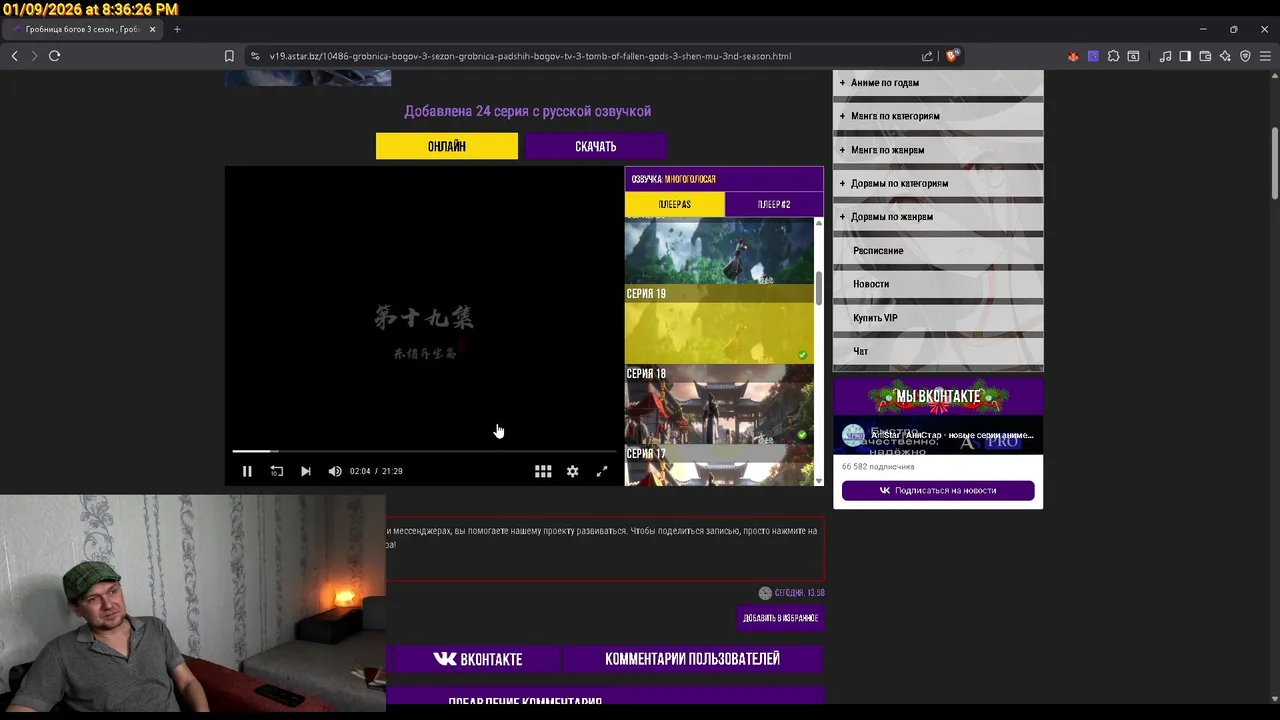Toggle the browser sidebar panel
The height and width of the screenshot is (720, 1280).
coord(1185,56)
